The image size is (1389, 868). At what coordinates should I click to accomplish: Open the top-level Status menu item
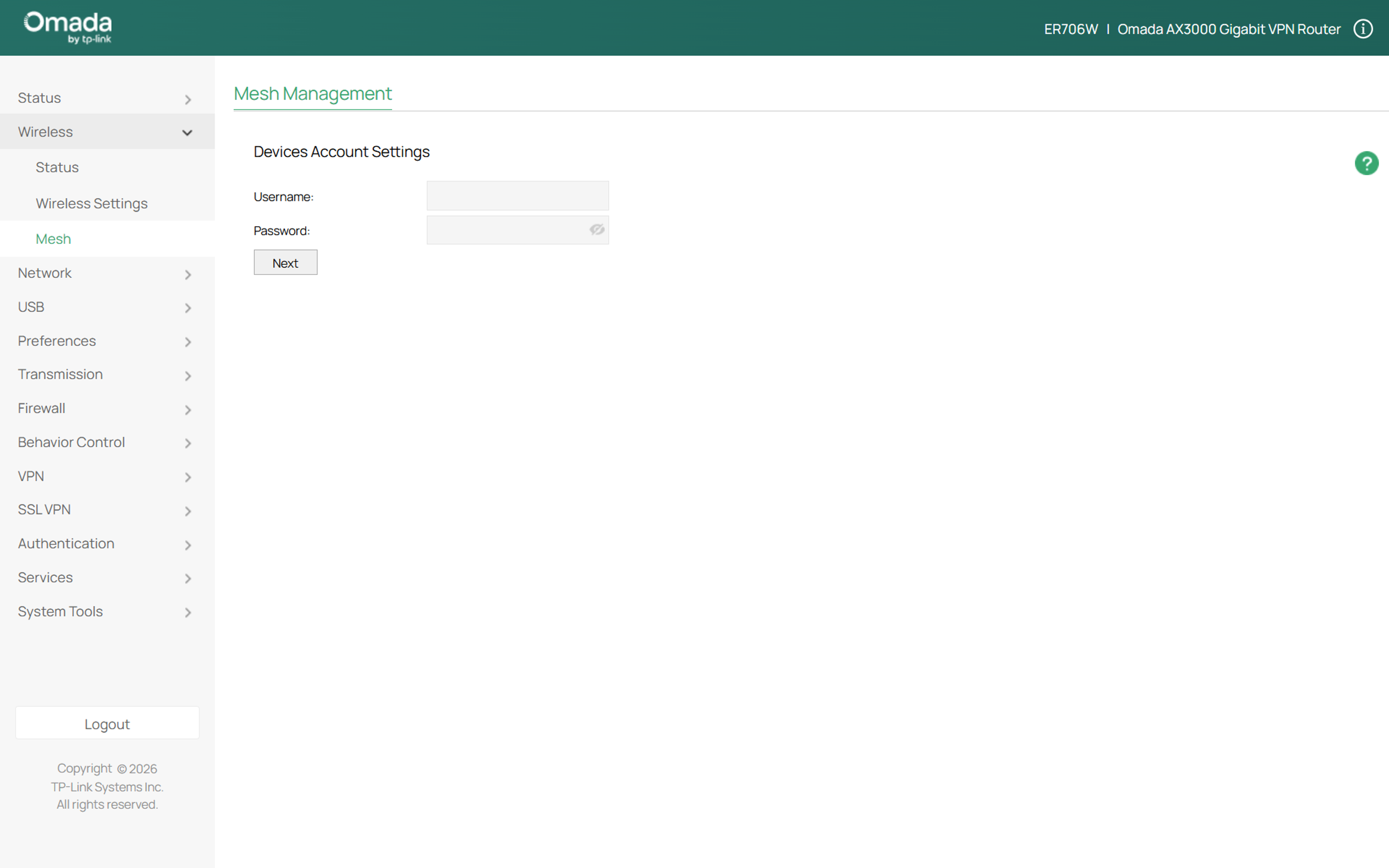coord(107,98)
